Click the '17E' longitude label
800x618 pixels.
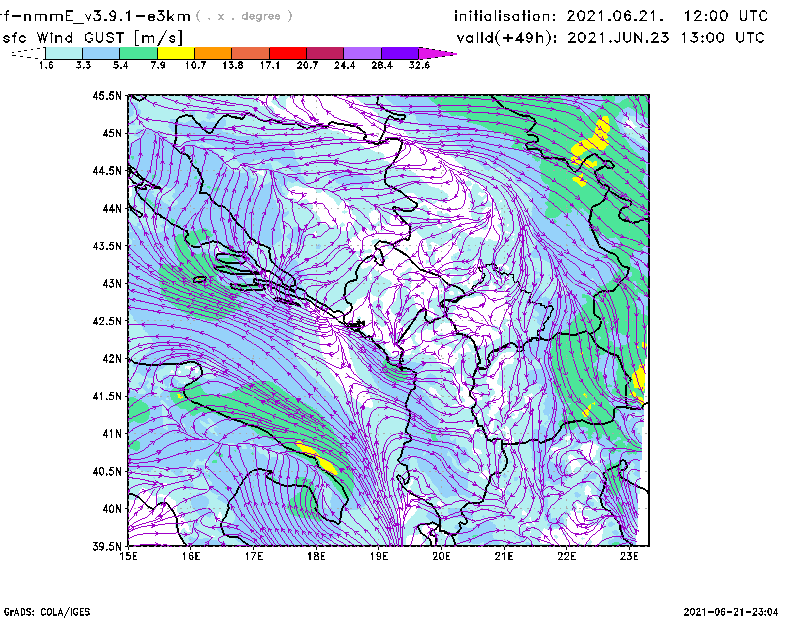254,556
